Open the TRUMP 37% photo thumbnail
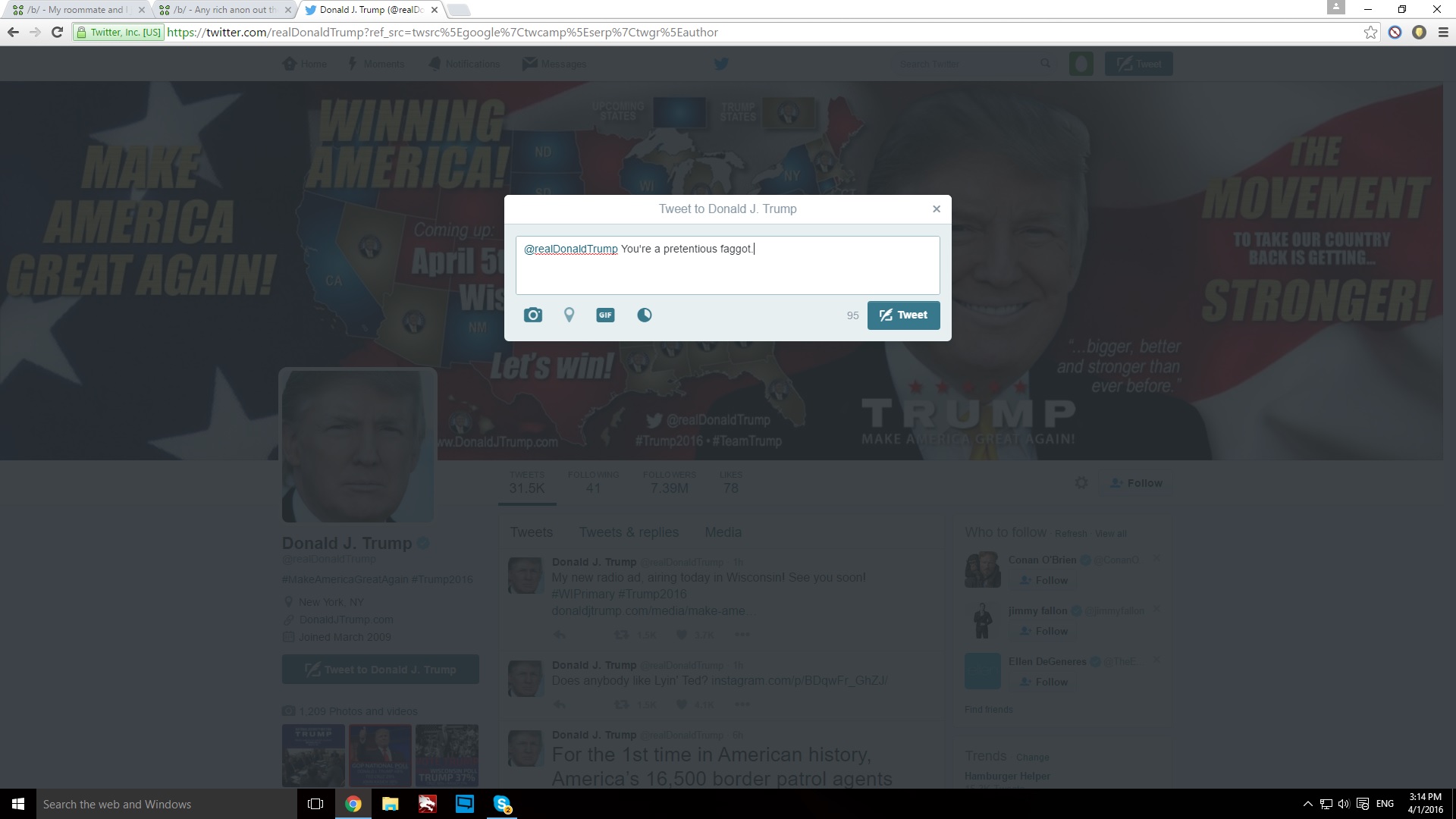Viewport: 1456px width, 819px height. coord(447,755)
